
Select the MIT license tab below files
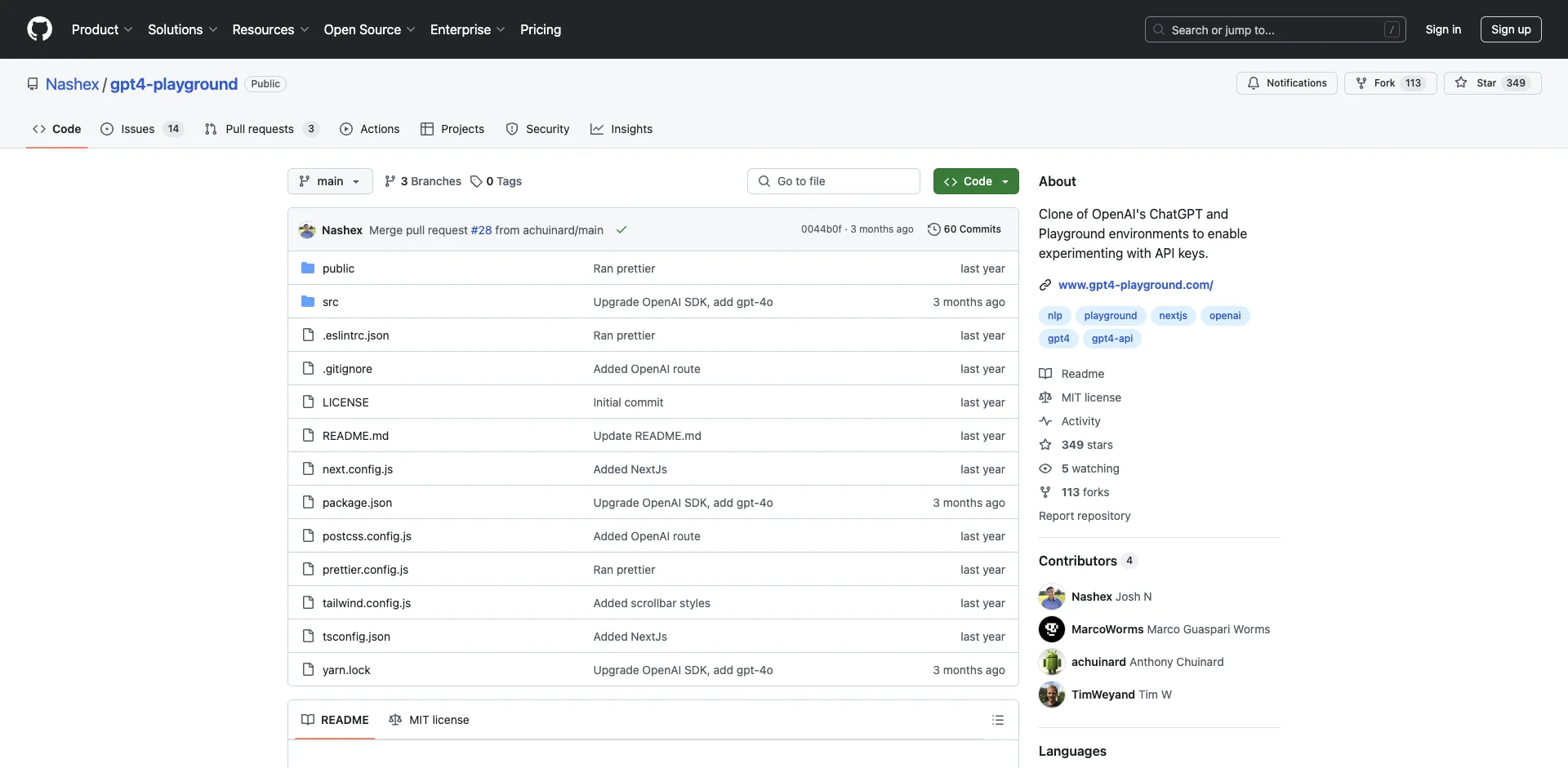point(429,720)
